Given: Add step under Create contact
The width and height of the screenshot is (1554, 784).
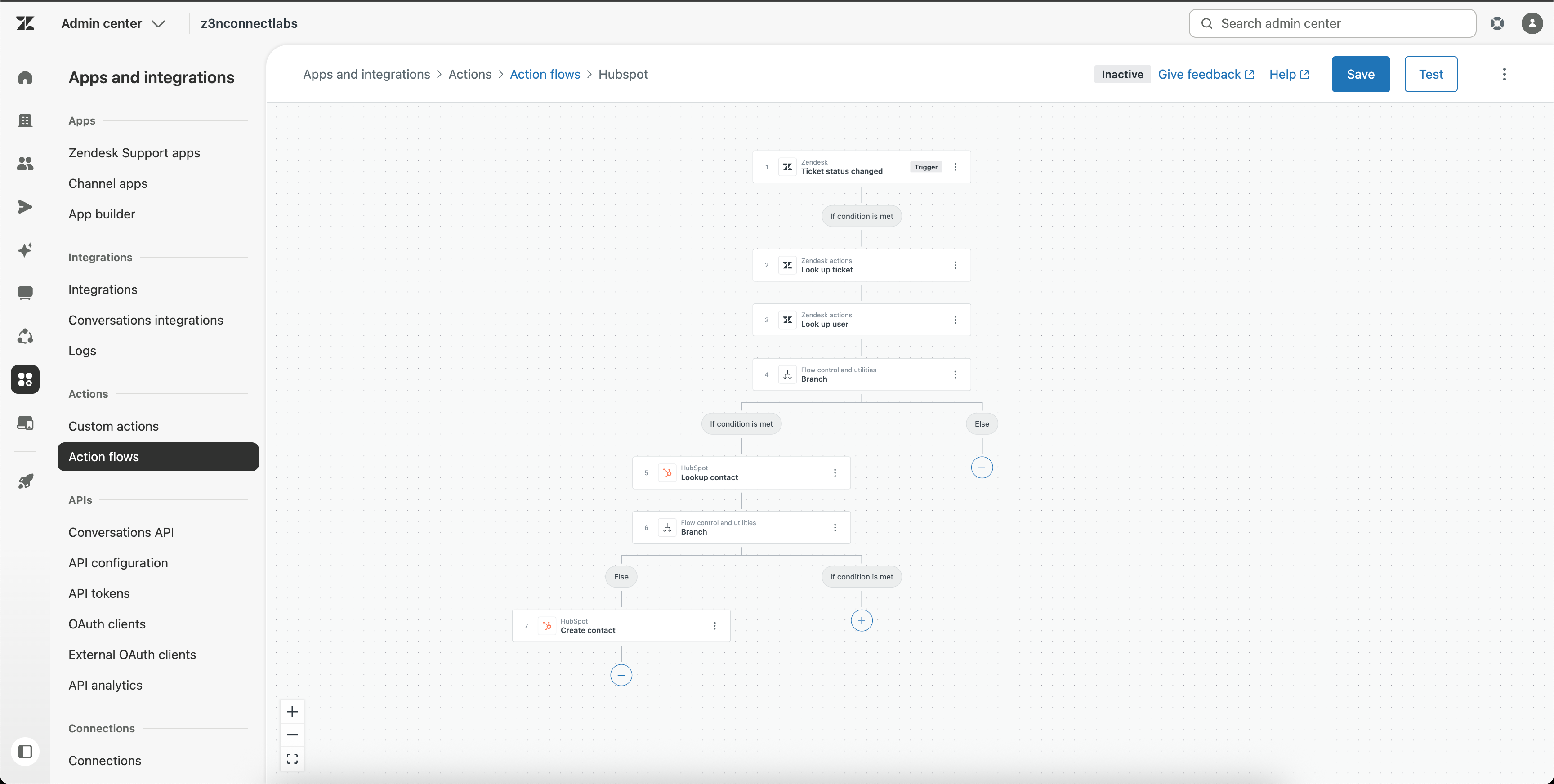Looking at the screenshot, I should (621, 675).
